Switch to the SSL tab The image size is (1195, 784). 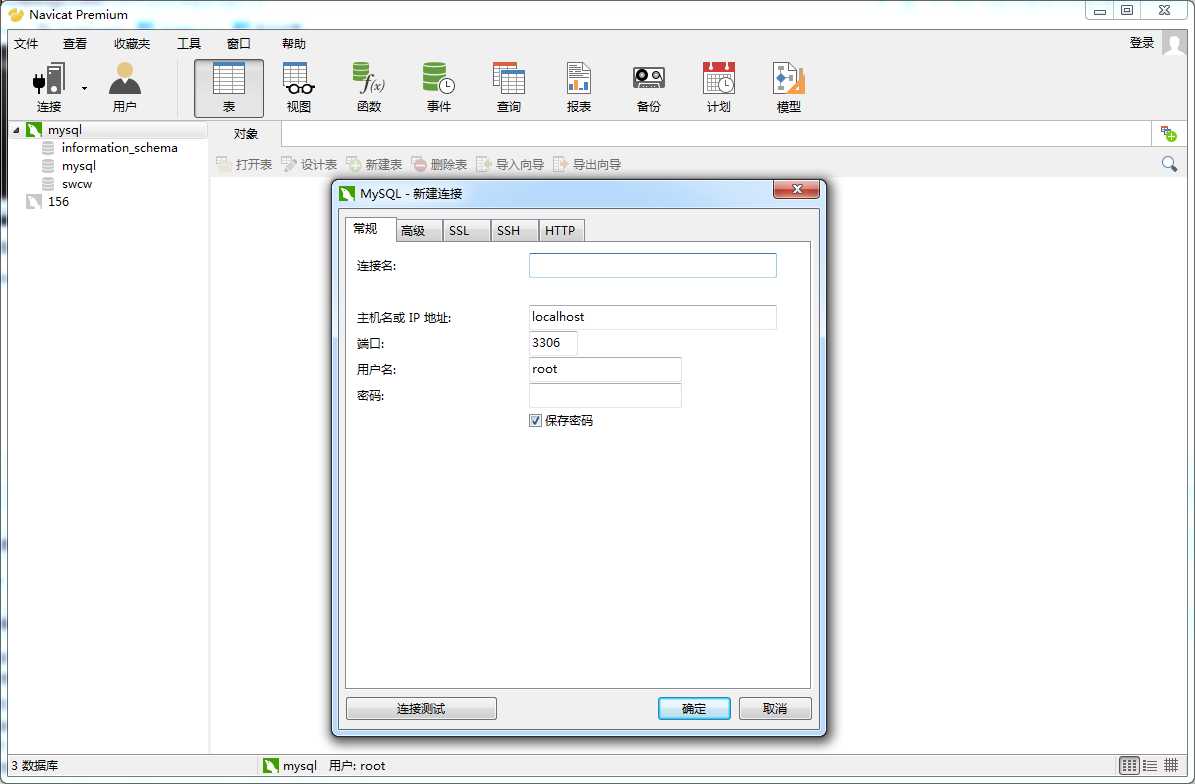click(x=466, y=231)
